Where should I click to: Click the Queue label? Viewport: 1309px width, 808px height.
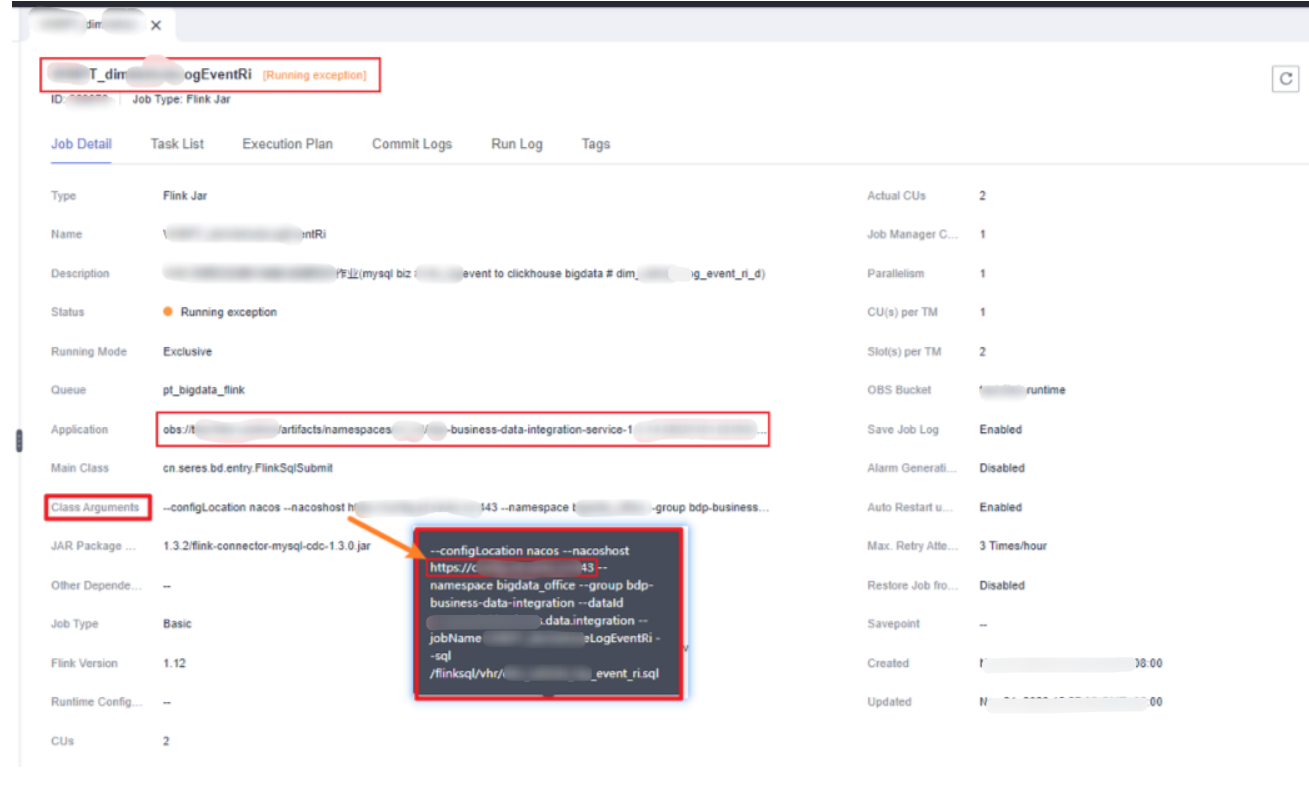[x=69, y=390]
